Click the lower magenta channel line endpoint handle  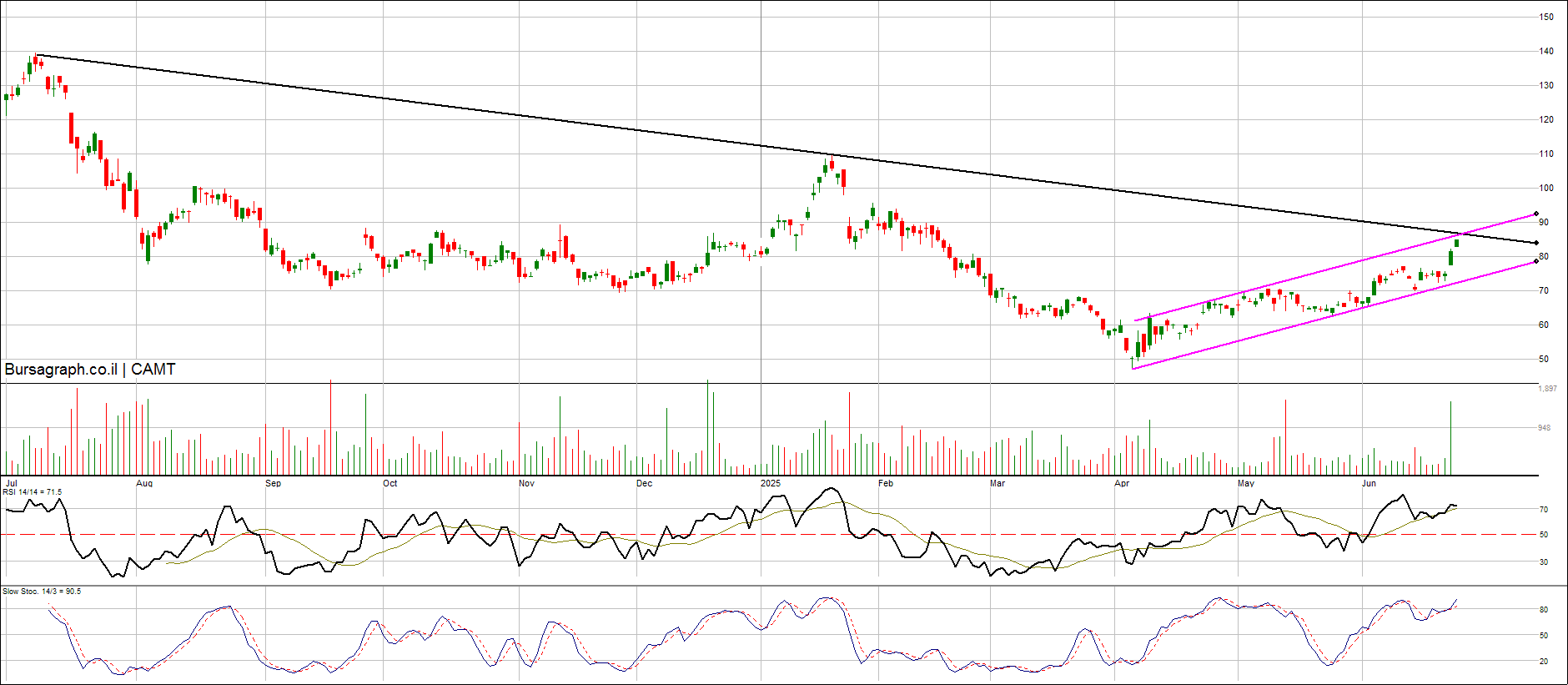(1535, 261)
